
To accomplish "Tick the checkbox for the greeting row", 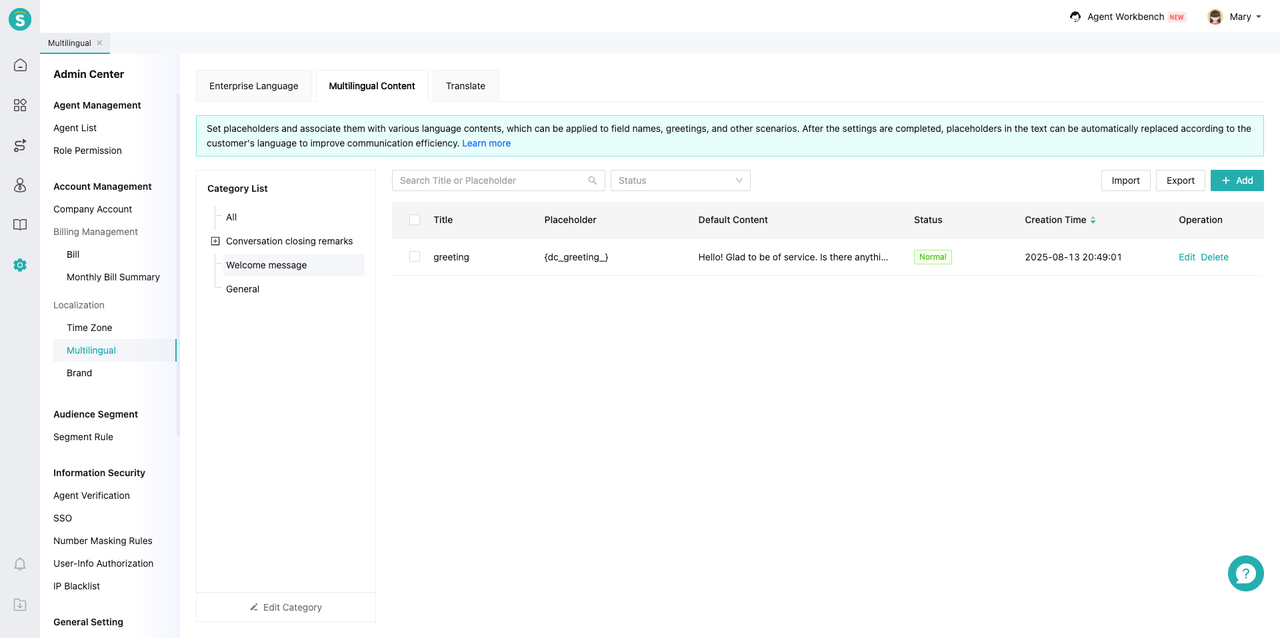I will click(x=415, y=257).
